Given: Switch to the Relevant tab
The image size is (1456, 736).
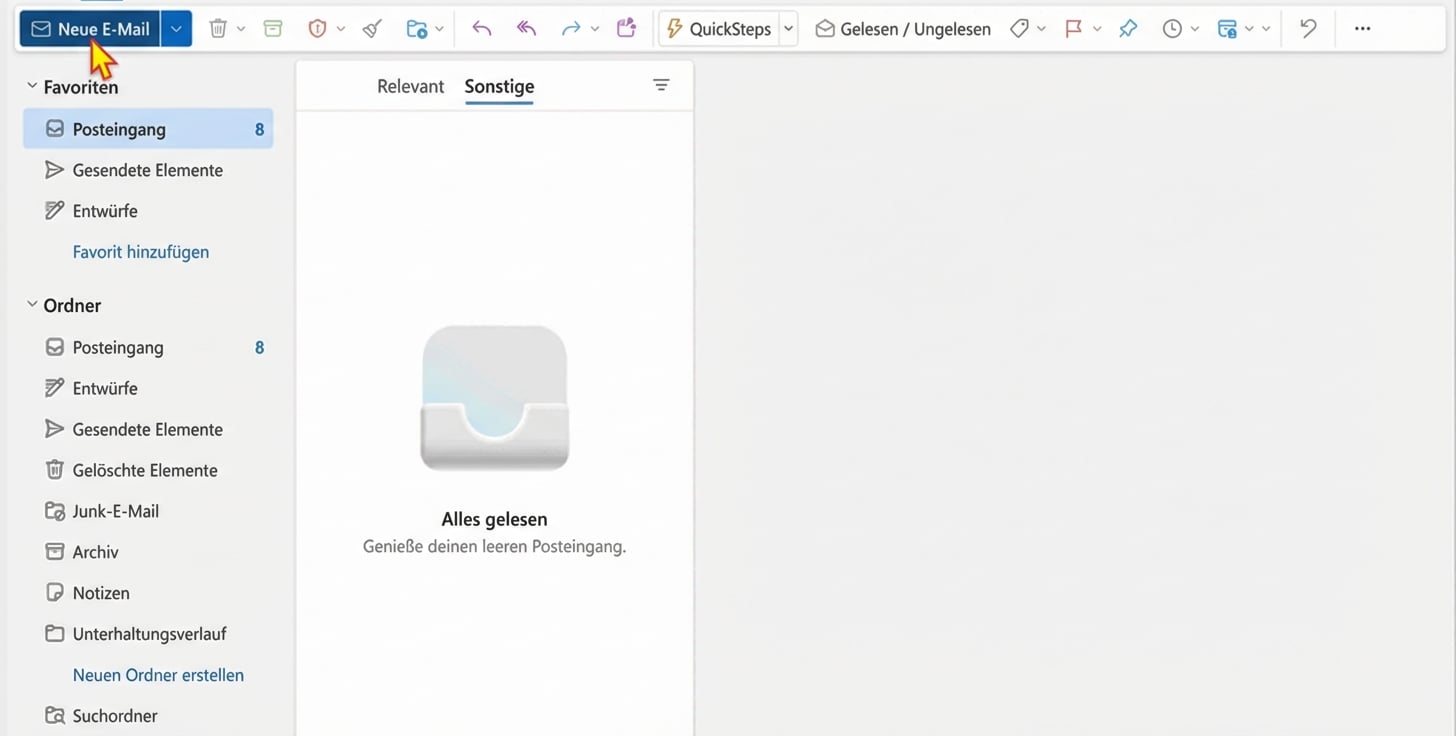Looking at the screenshot, I should coord(410,86).
